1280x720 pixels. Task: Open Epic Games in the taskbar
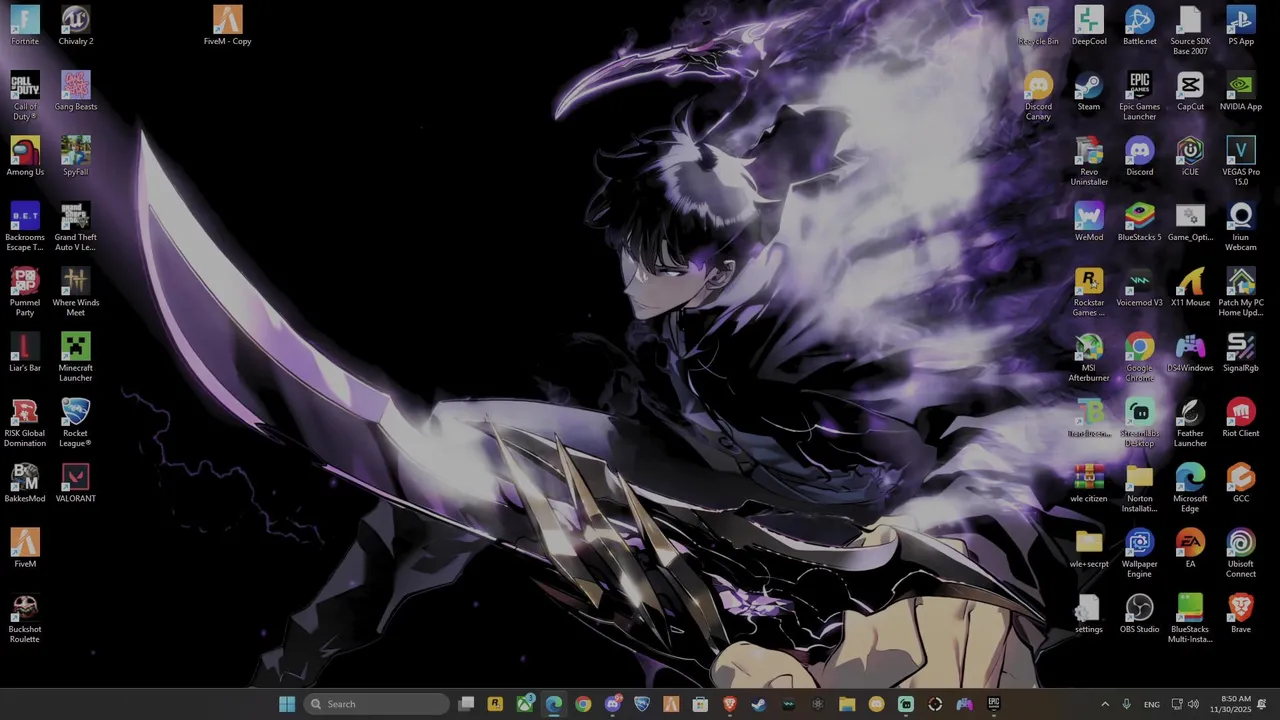[x=993, y=704]
